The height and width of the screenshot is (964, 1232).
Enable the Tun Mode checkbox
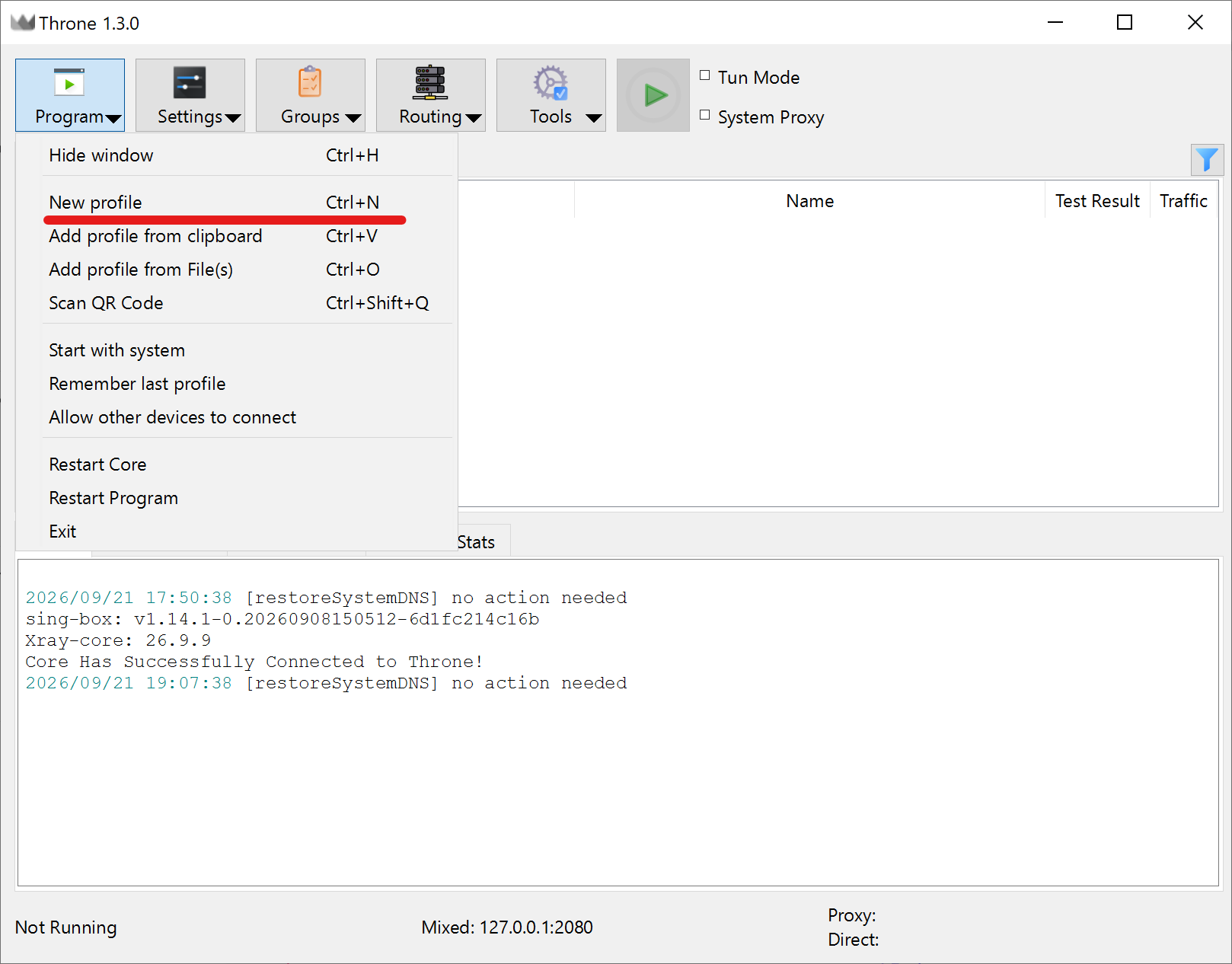click(x=705, y=75)
